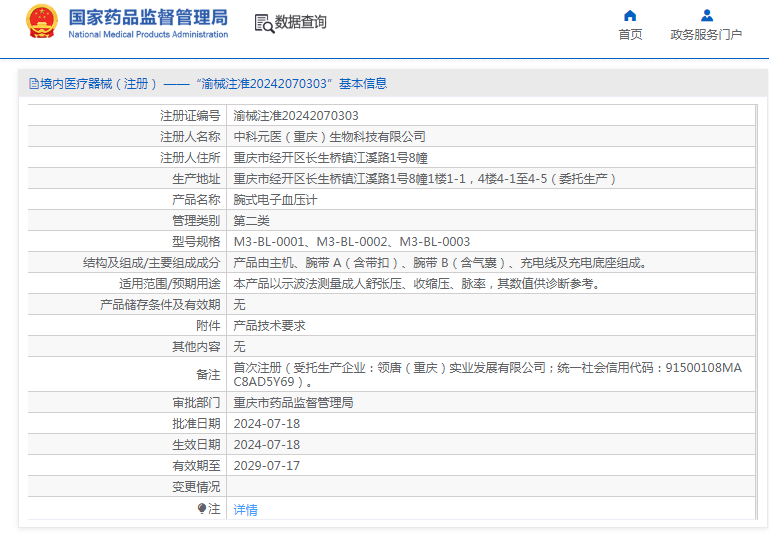Go to 首页 home link
769x536 pixels.
click(630, 35)
